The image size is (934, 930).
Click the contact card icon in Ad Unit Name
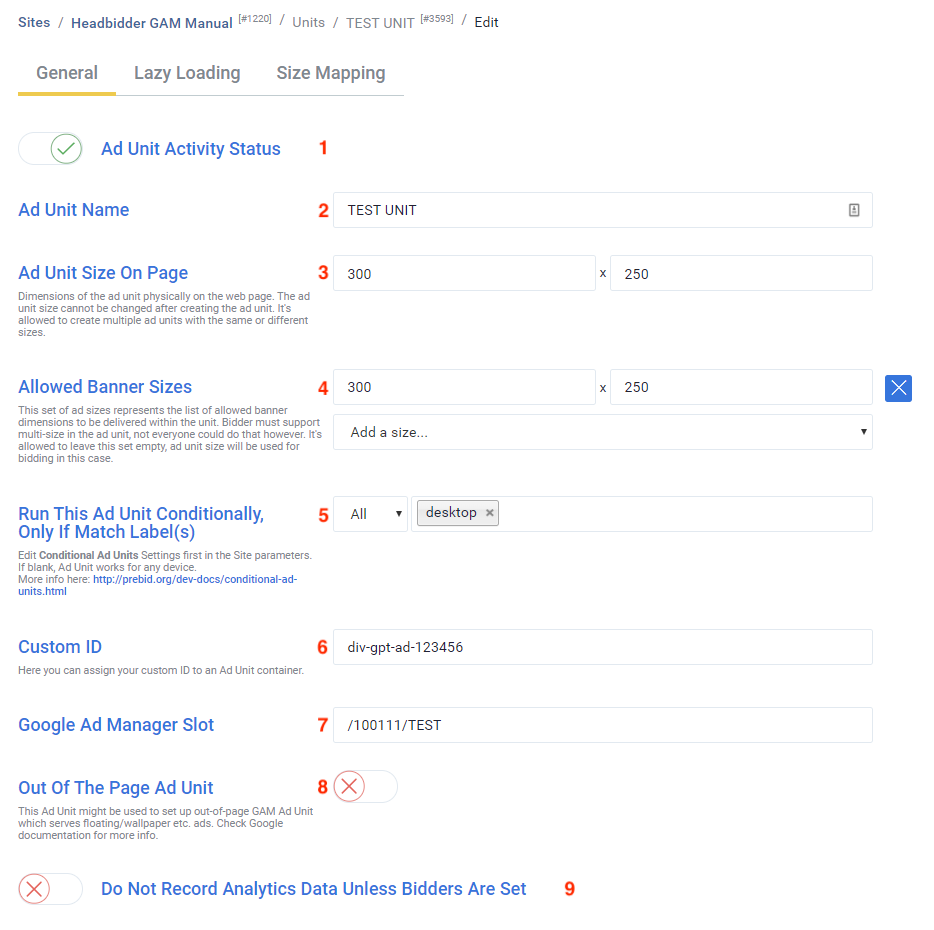(x=854, y=210)
